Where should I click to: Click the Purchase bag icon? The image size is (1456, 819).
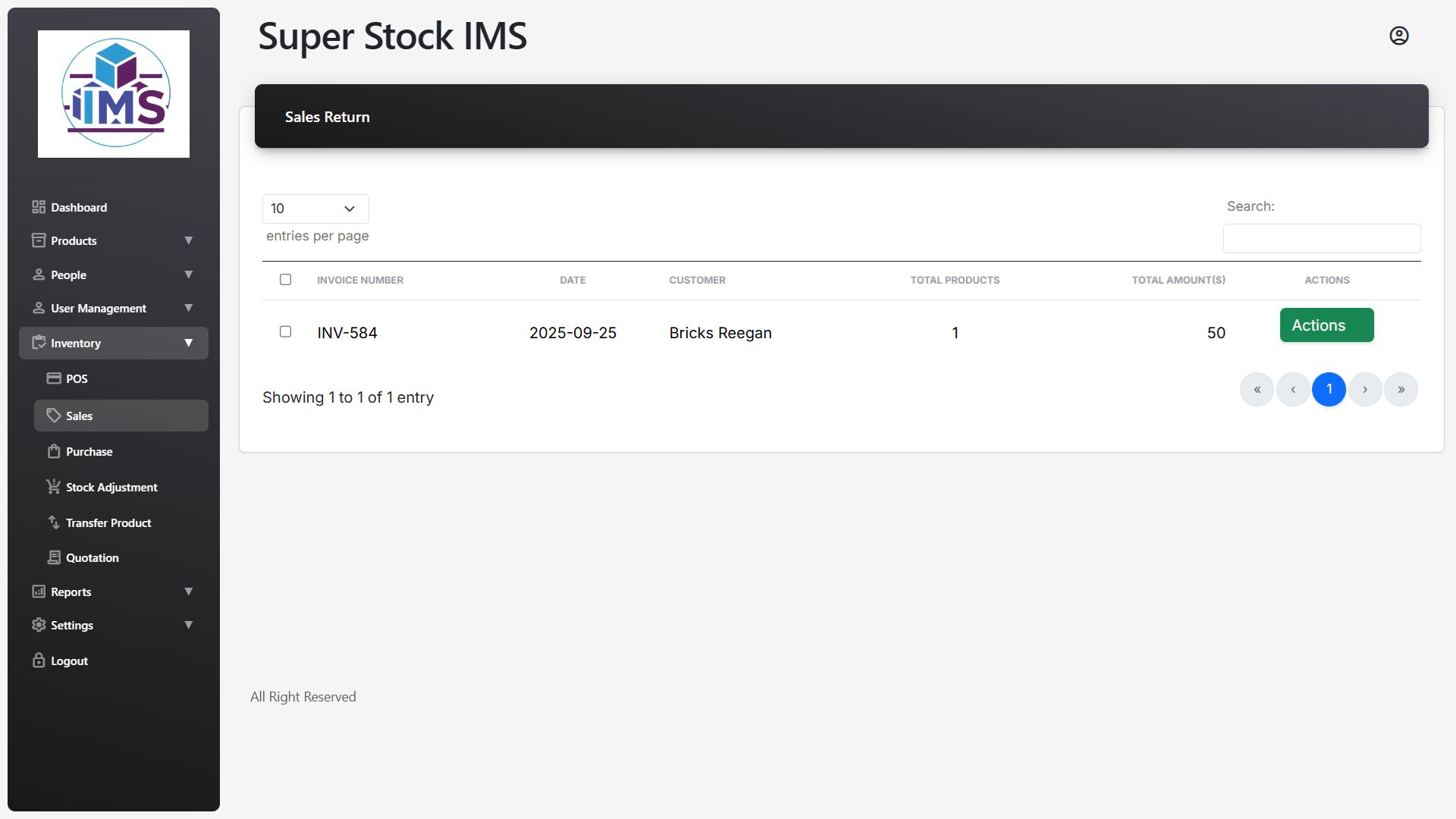pyautogui.click(x=54, y=451)
